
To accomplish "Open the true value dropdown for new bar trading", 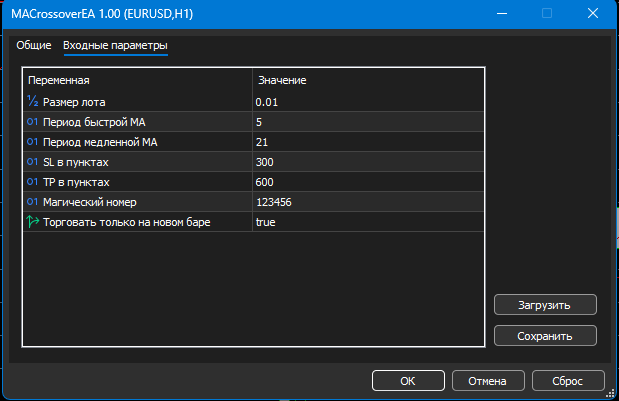I will [x=368, y=222].
